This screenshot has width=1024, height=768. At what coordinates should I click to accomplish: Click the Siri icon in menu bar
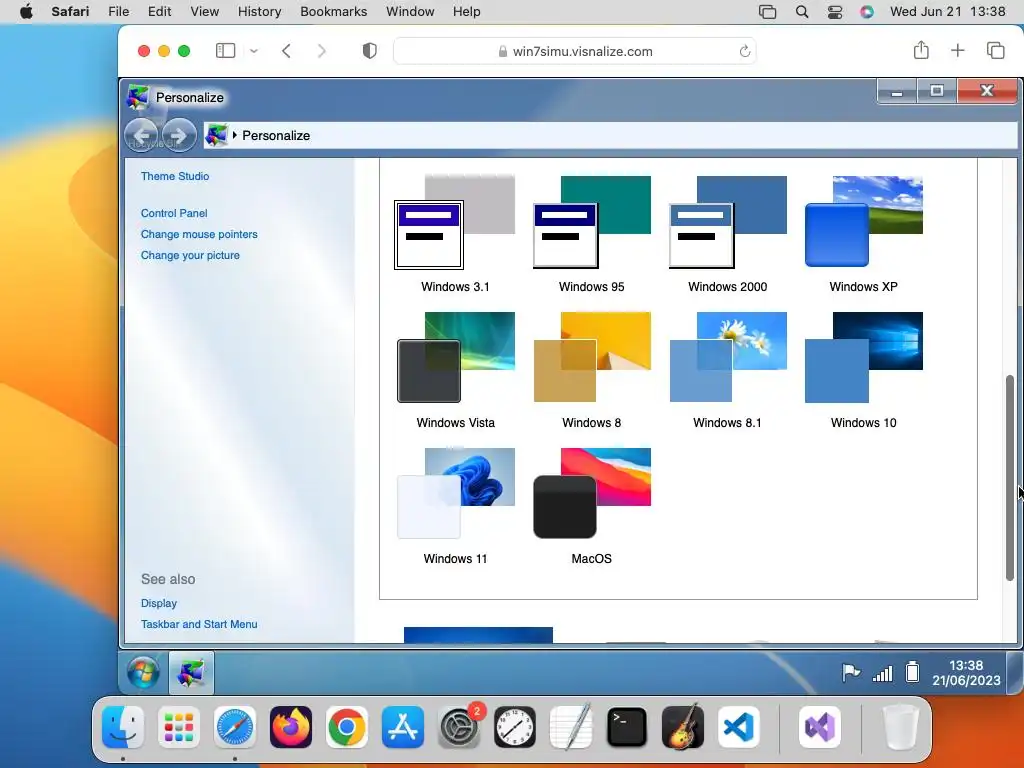click(x=867, y=11)
